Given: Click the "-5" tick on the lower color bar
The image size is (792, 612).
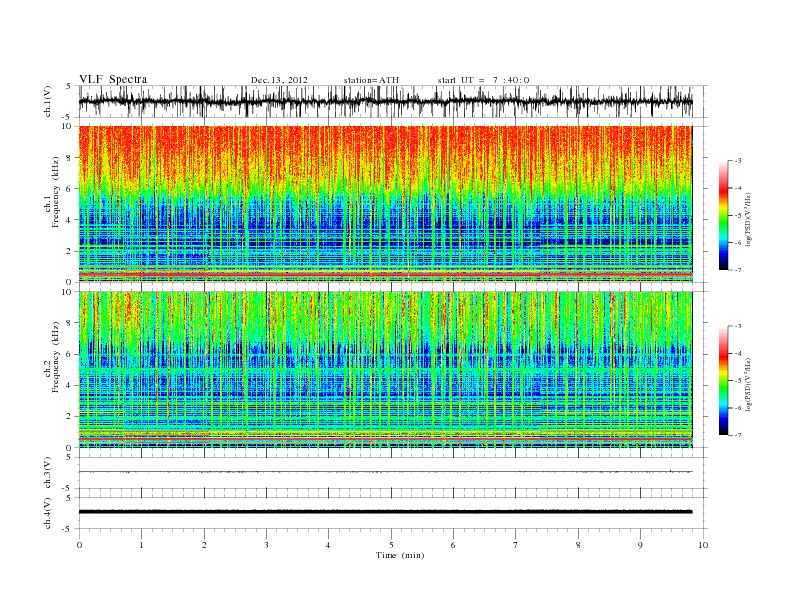Looking at the screenshot, I should click(738, 381).
